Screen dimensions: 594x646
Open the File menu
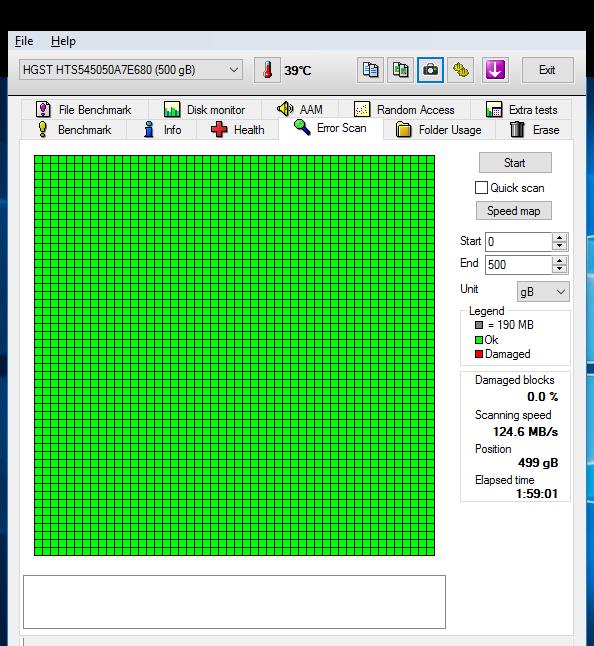[x=24, y=41]
